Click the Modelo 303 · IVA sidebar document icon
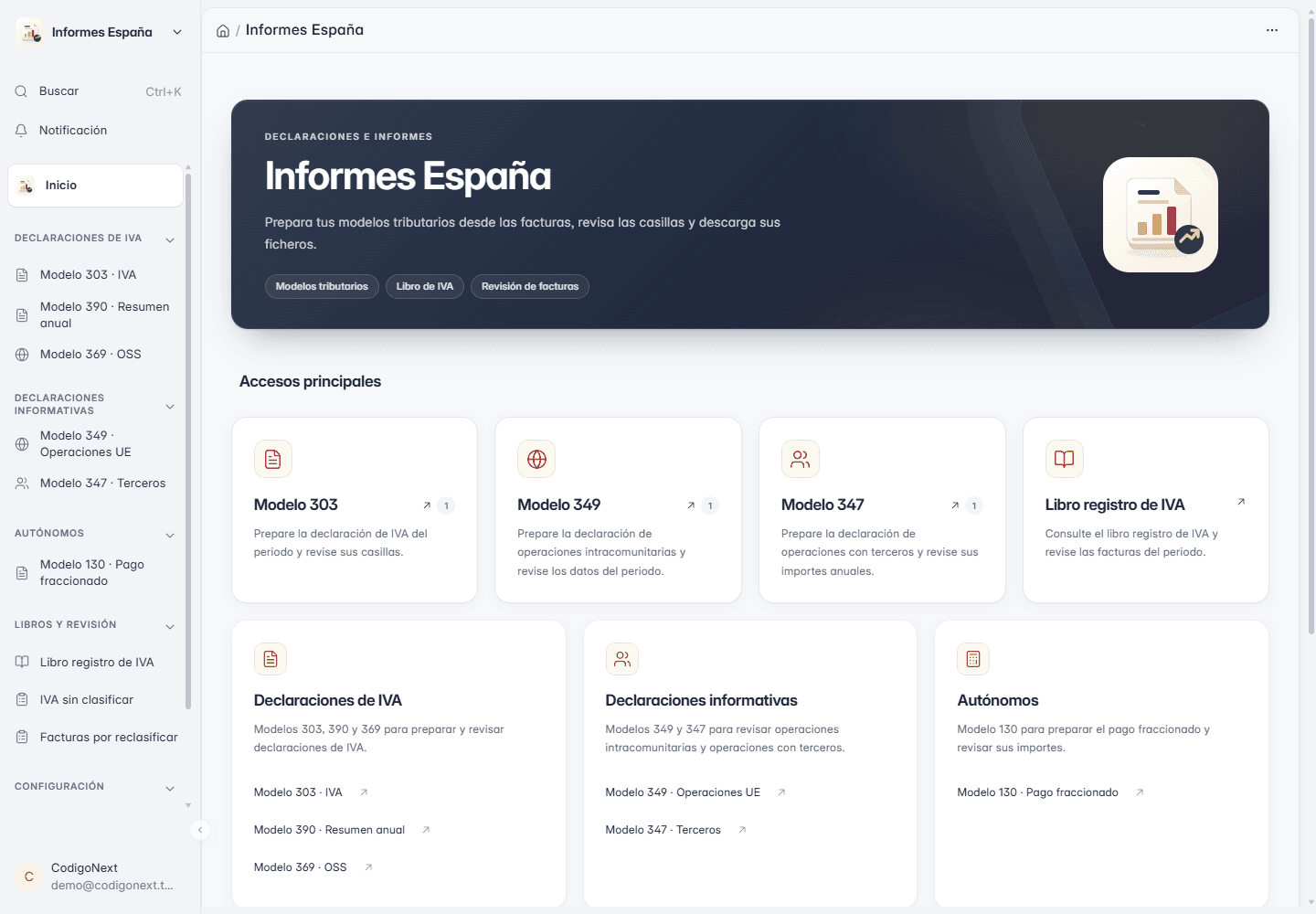 (22, 275)
